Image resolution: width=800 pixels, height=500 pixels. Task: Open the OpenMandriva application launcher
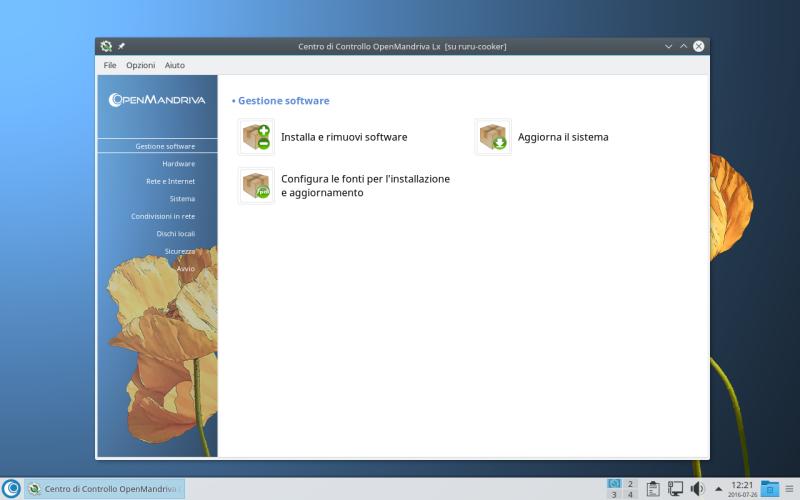tap(11, 489)
